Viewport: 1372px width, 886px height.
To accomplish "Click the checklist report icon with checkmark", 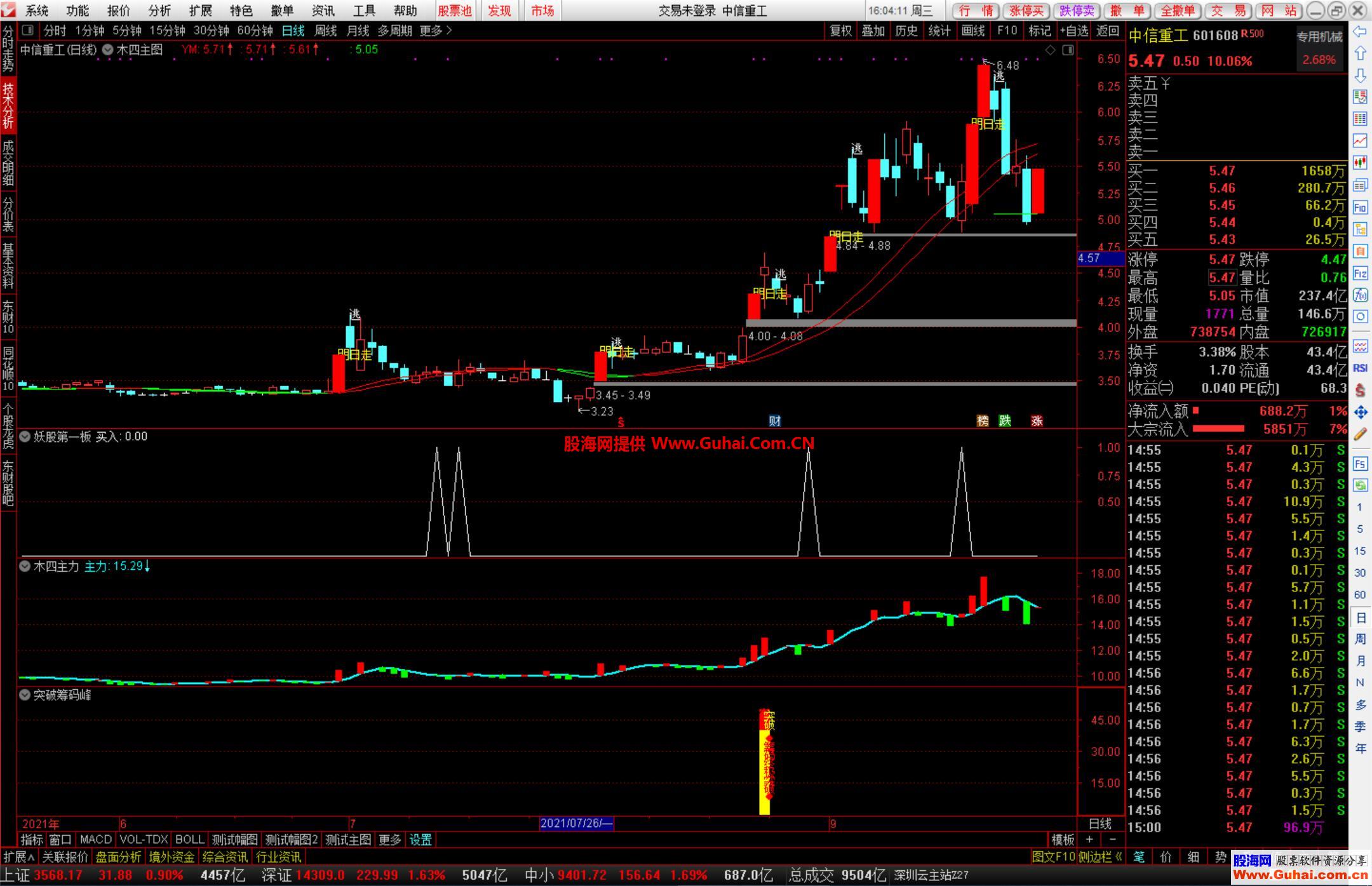I will pos(1360,97).
